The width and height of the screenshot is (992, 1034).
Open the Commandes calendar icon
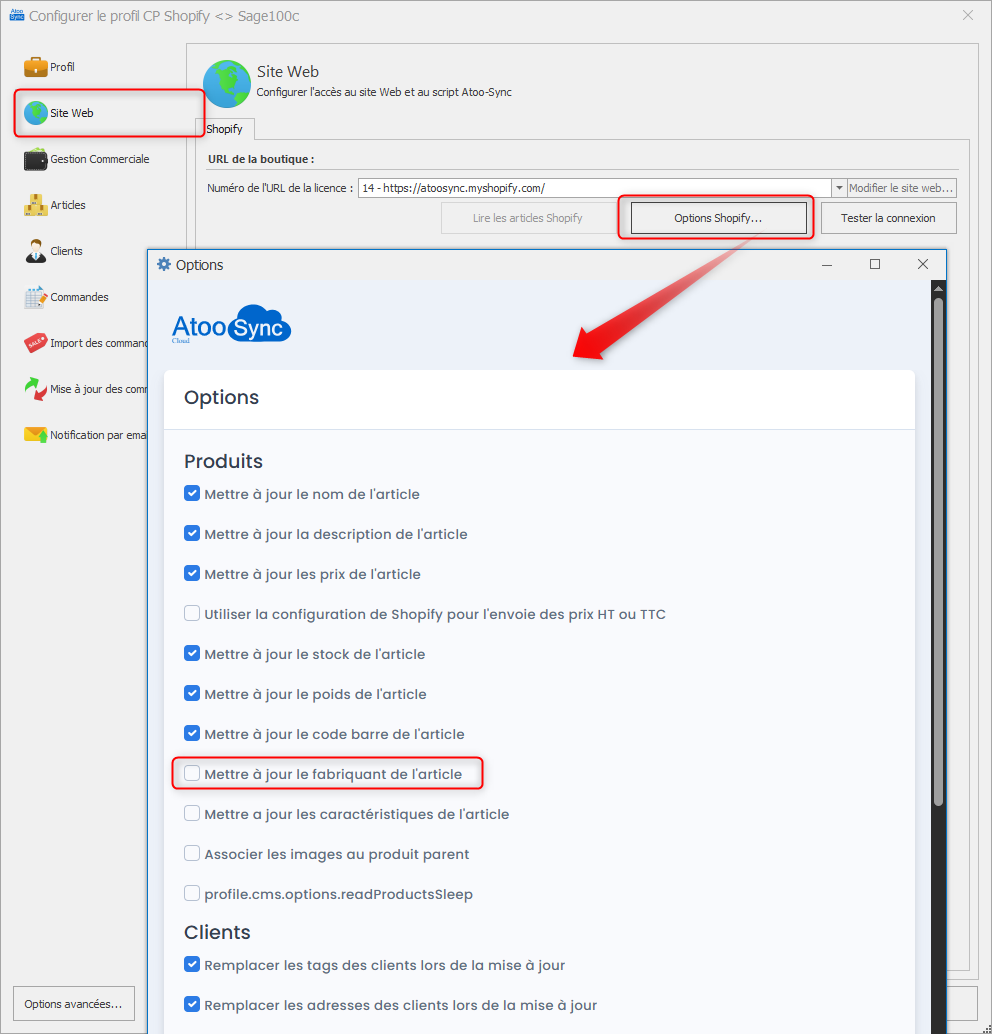coord(36,297)
